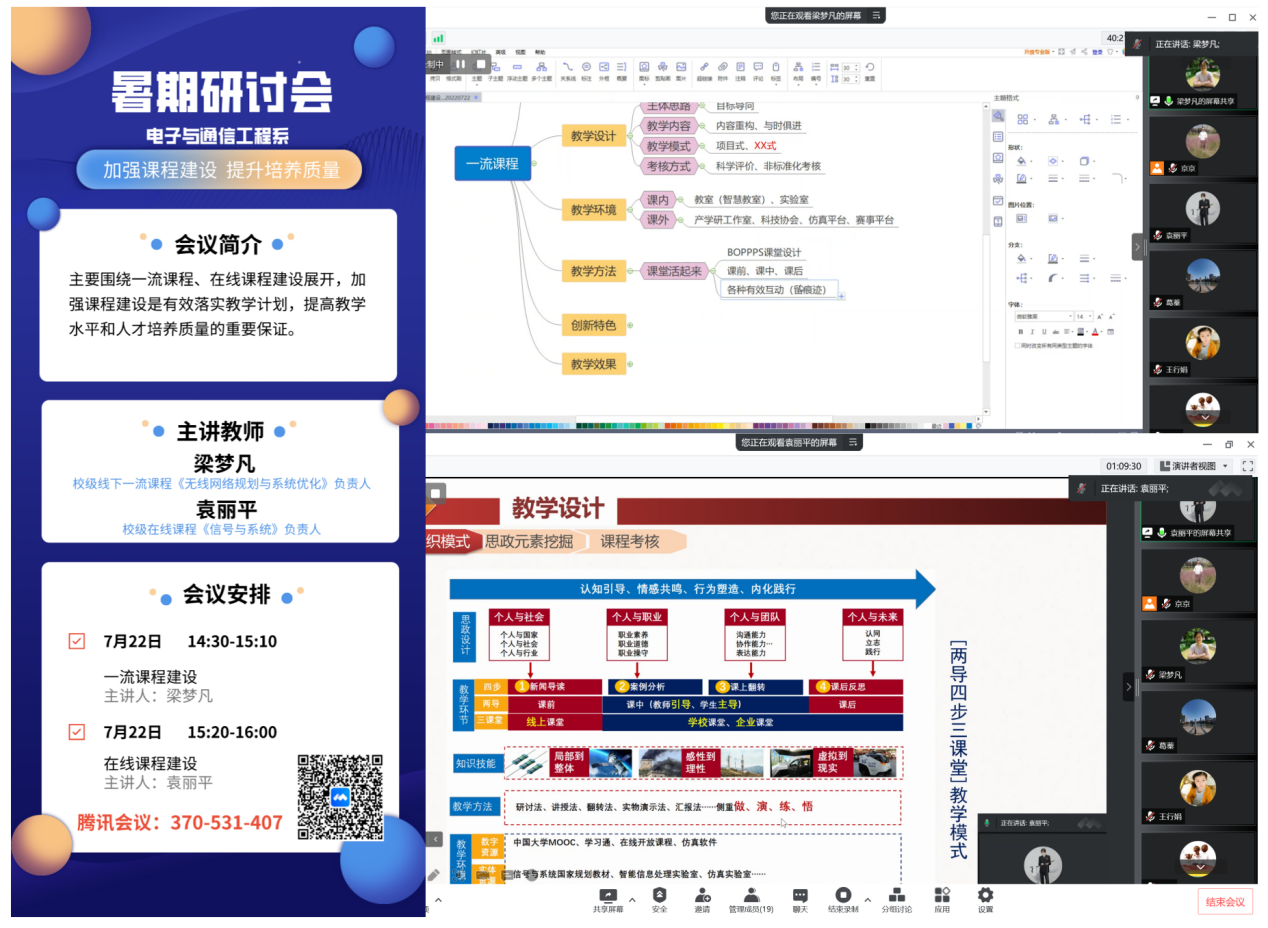Open Manage Members (管理成员) panel
This screenshot has width=1268, height=928.
point(751,897)
